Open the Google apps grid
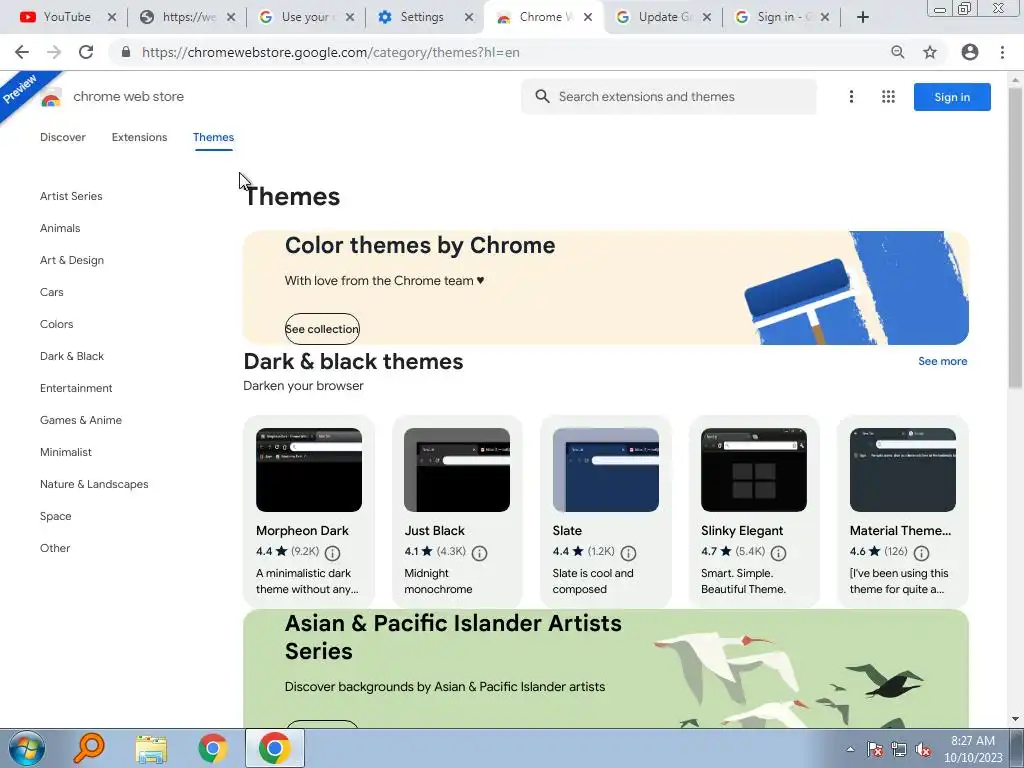Screen dimensions: 1024x768 click(888, 97)
